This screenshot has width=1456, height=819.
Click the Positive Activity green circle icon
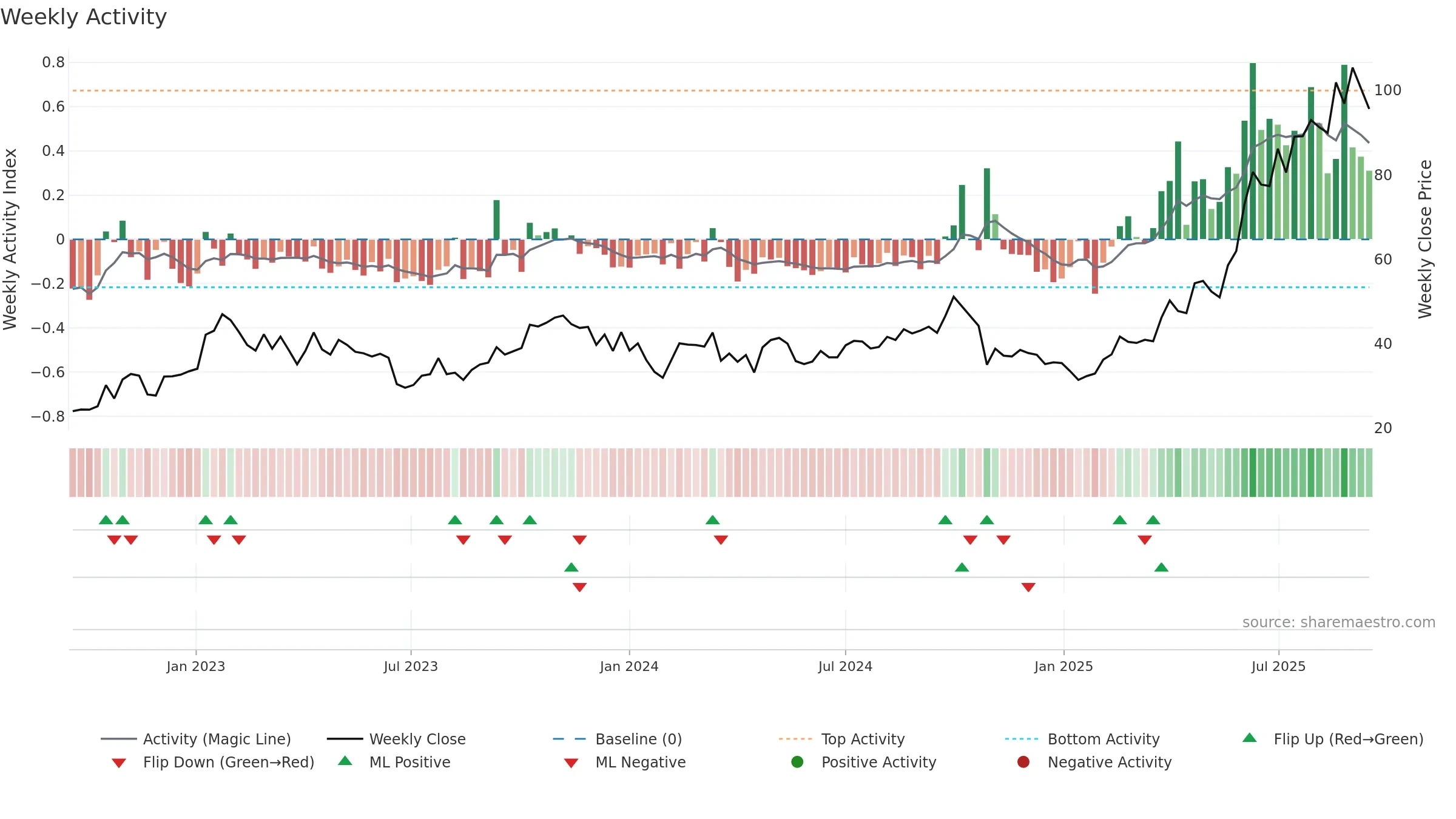798,761
